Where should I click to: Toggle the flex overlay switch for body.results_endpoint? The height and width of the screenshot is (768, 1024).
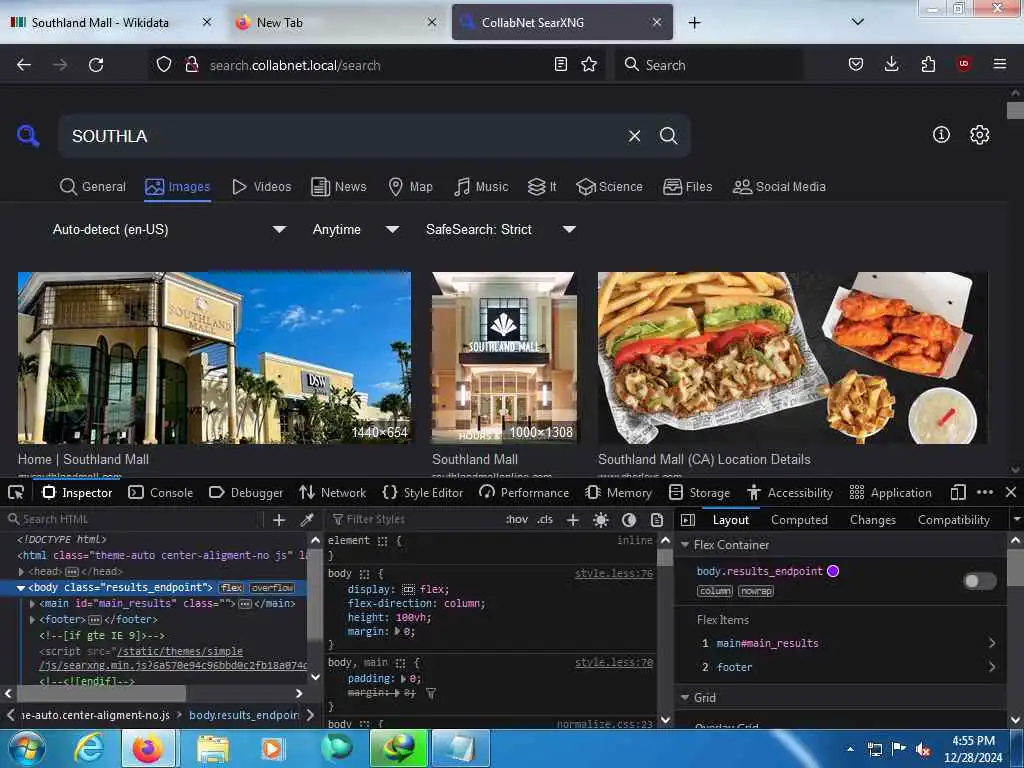(x=980, y=581)
